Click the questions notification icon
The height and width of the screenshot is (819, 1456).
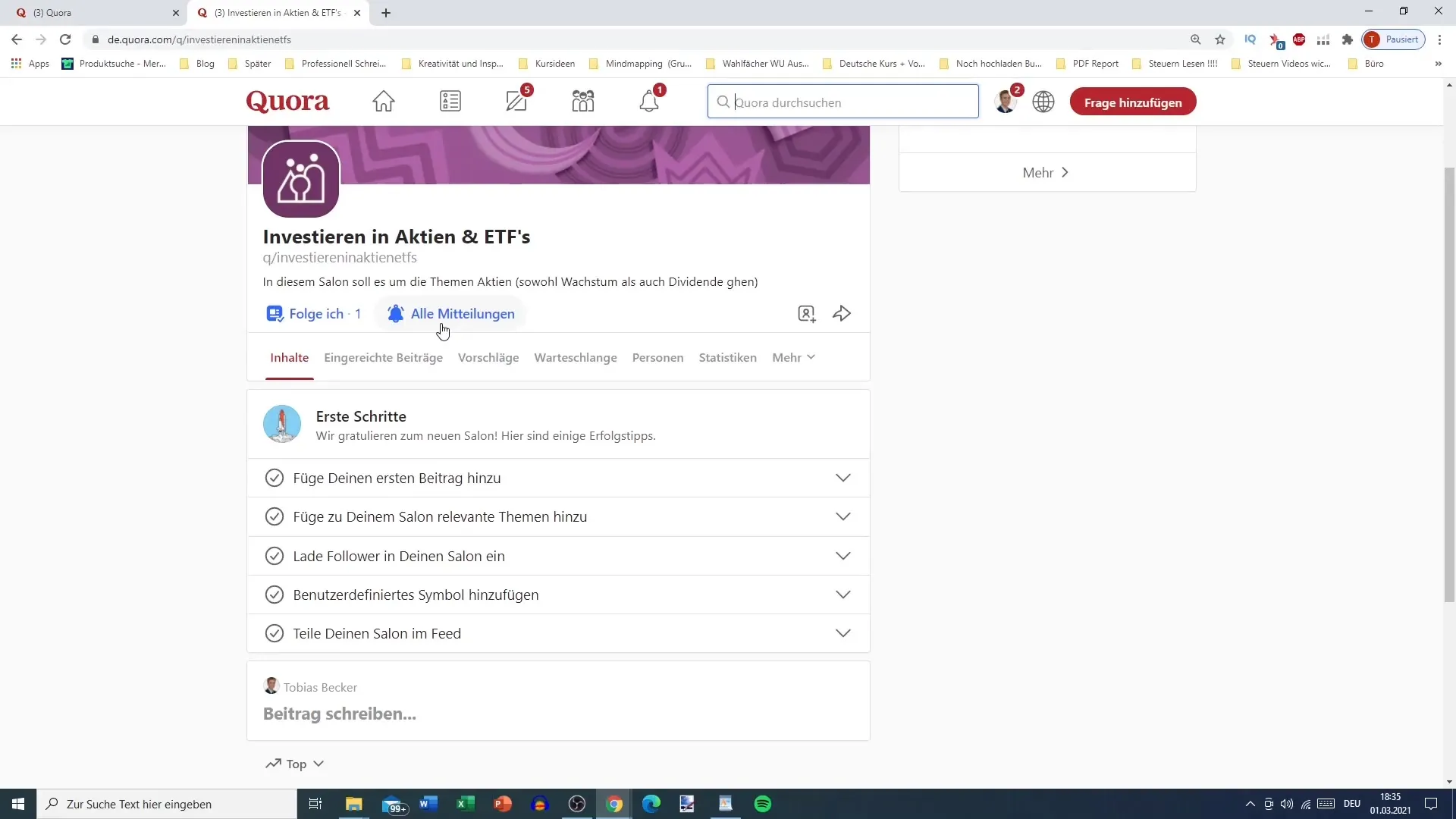(x=518, y=100)
